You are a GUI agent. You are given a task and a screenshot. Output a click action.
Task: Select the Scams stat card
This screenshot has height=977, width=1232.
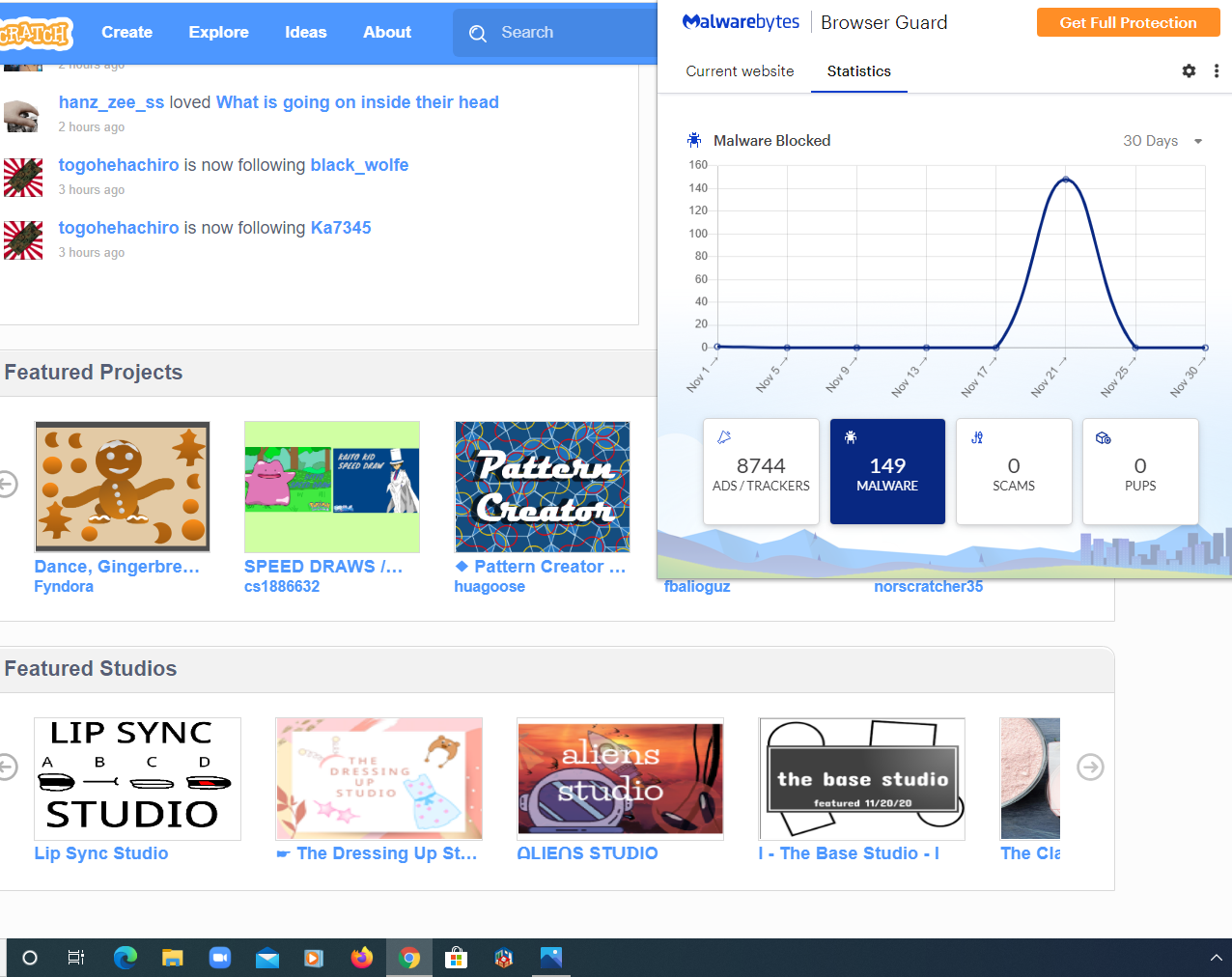pyautogui.click(x=1013, y=471)
